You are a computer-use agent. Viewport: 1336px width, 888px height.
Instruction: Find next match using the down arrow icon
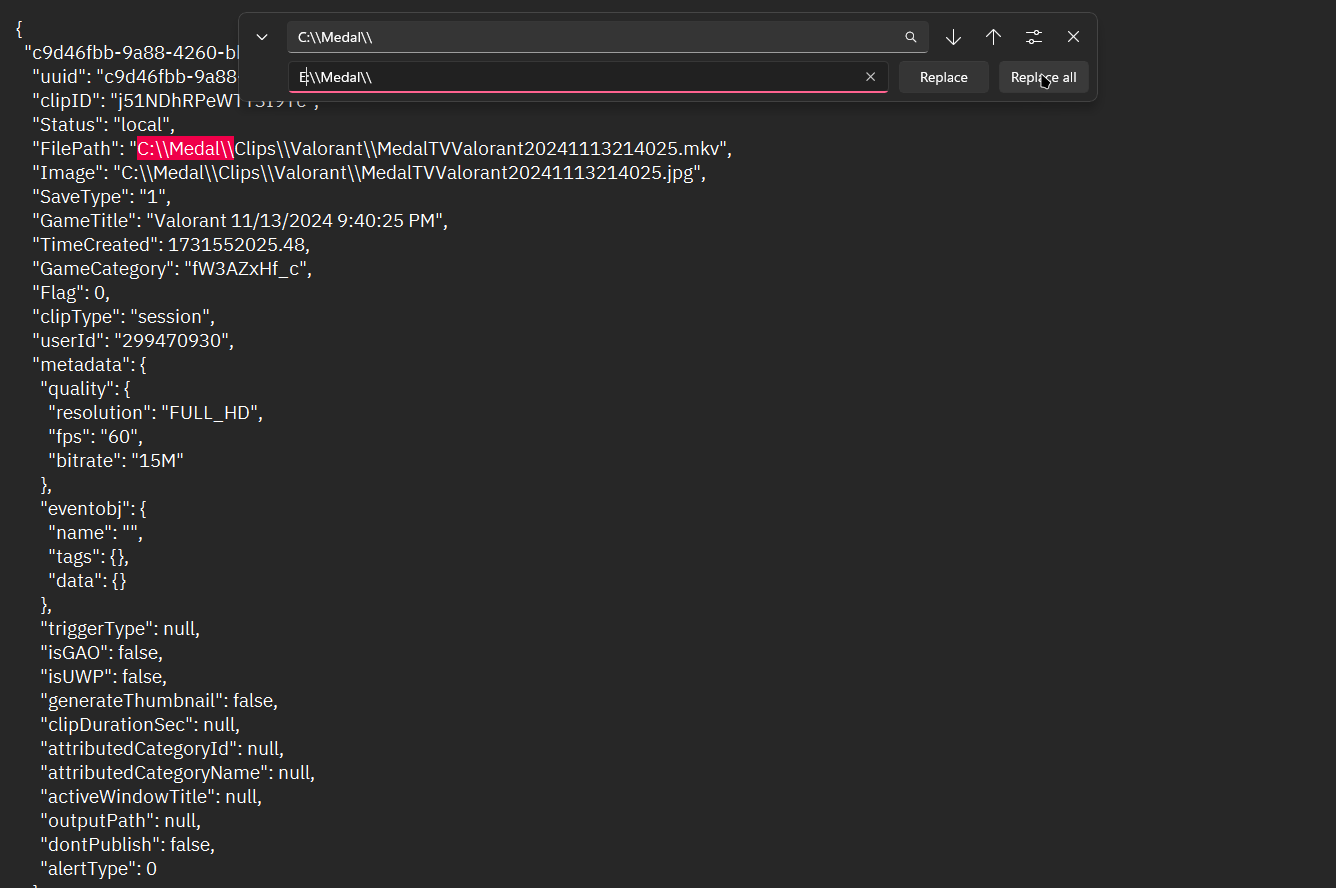[953, 37]
